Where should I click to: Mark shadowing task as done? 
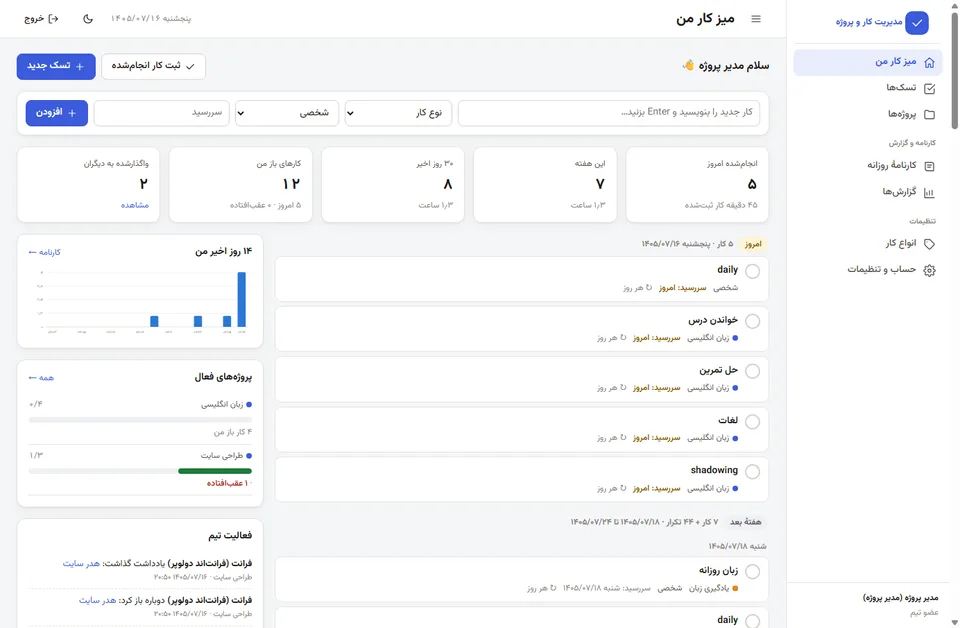tap(752, 472)
